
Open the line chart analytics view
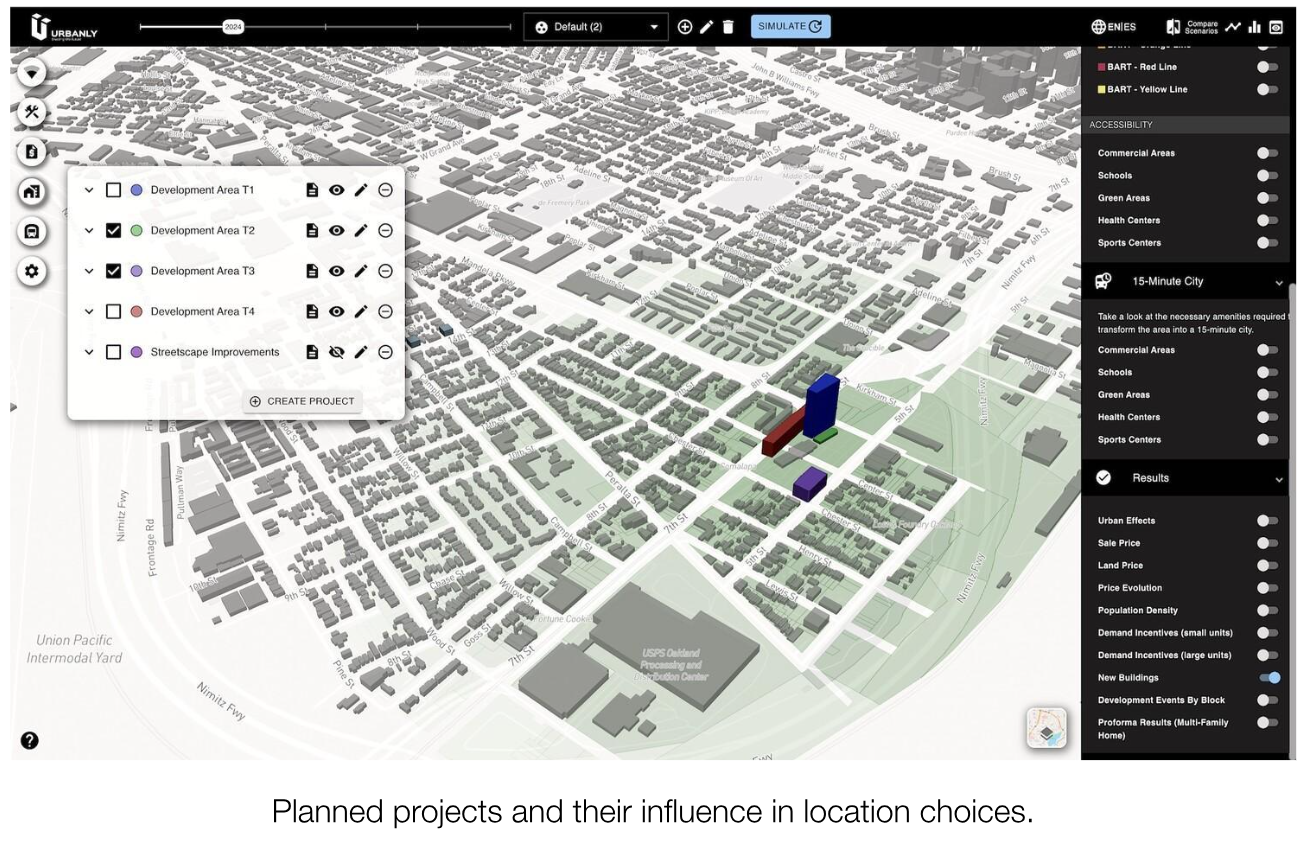coord(1232,26)
